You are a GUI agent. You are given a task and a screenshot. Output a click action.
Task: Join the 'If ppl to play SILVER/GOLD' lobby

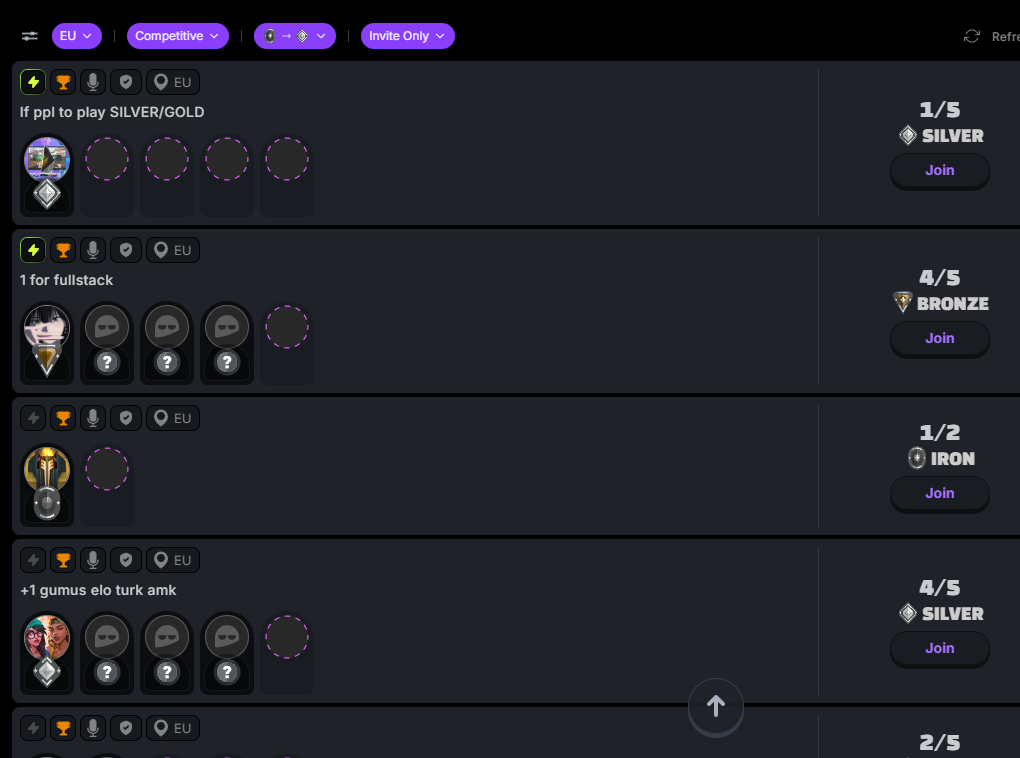point(939,170)
